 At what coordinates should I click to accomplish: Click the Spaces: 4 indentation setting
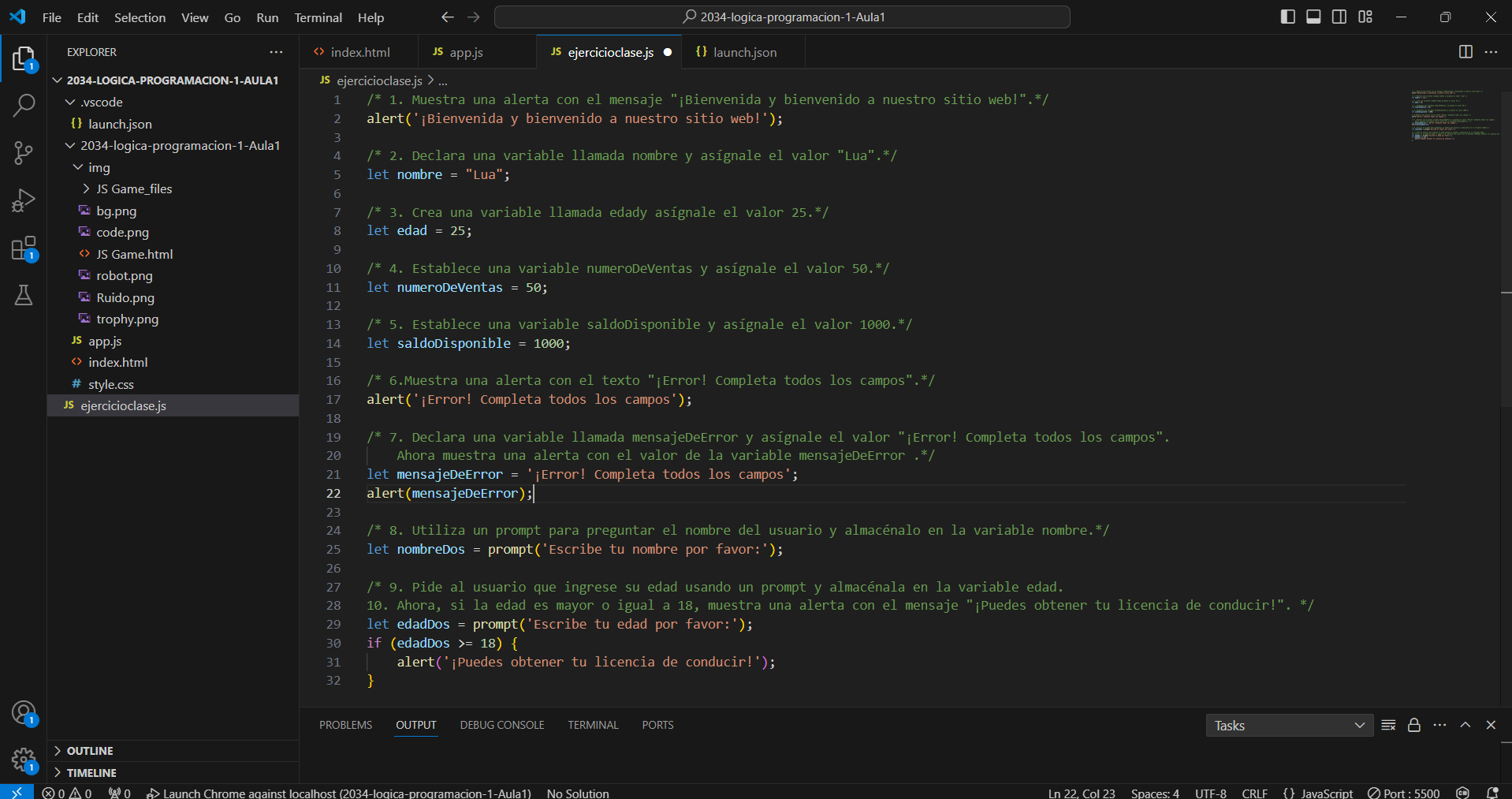coord(1155,793)
